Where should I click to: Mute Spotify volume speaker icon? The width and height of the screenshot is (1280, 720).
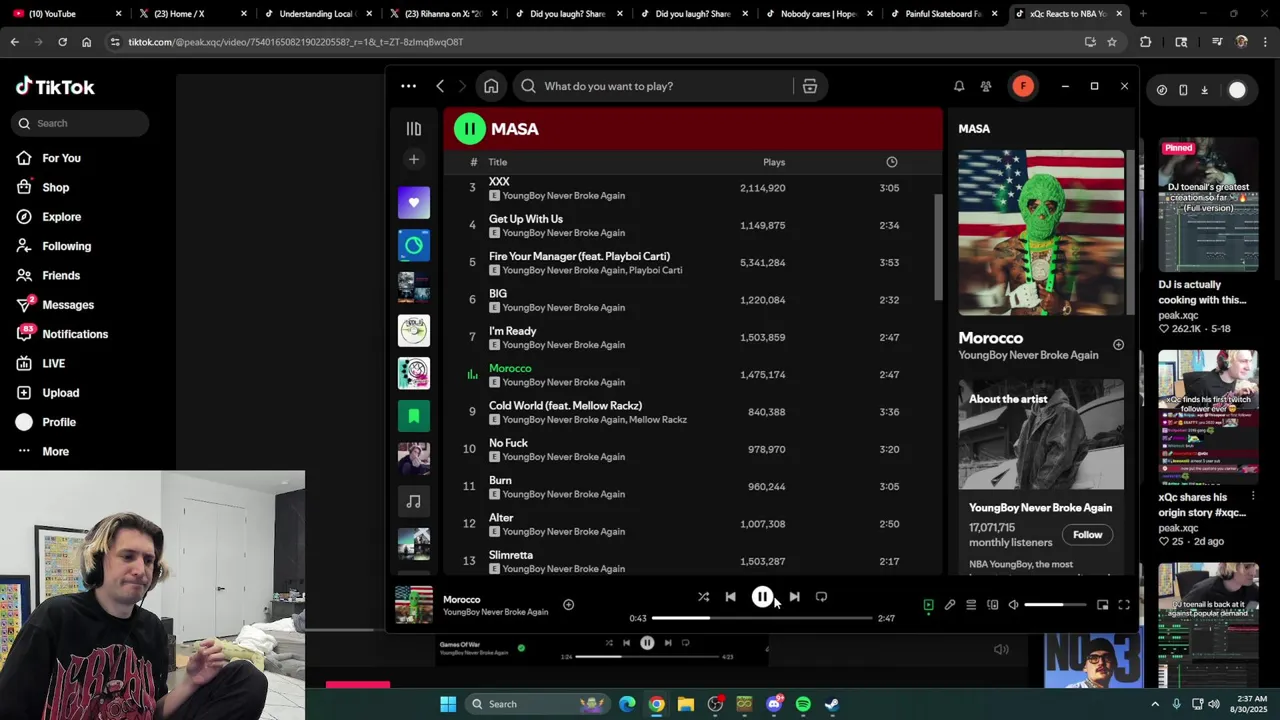tap(1013, 605)
